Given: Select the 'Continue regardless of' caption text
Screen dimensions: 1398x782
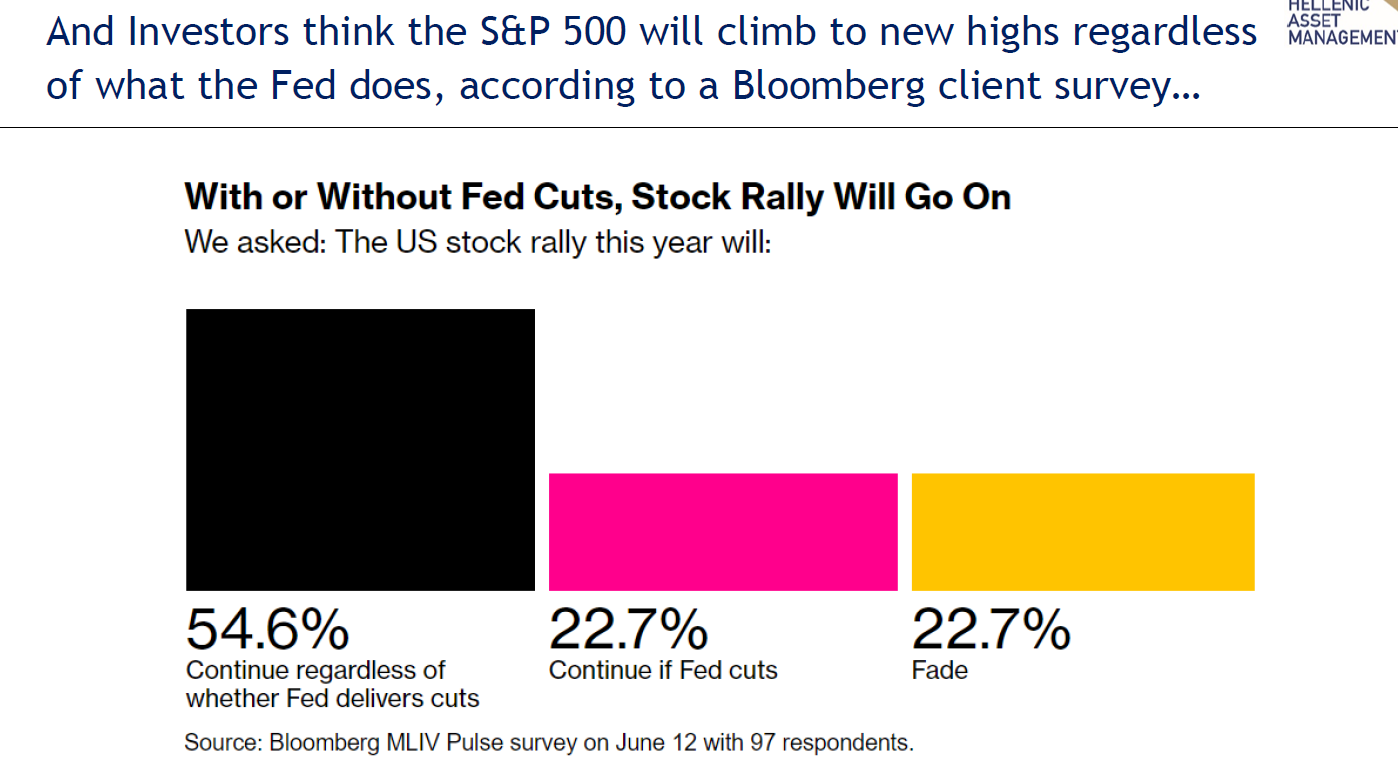Looking at the screenshot, I should click(x=316, y=670).
